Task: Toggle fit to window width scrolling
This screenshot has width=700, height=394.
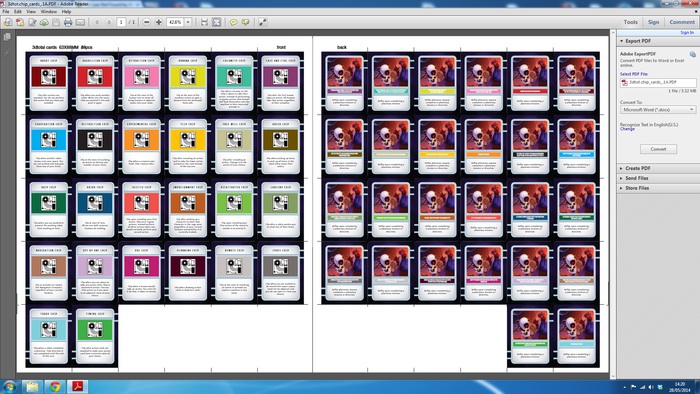Action: pyautogui.click(x=204, y=22)
